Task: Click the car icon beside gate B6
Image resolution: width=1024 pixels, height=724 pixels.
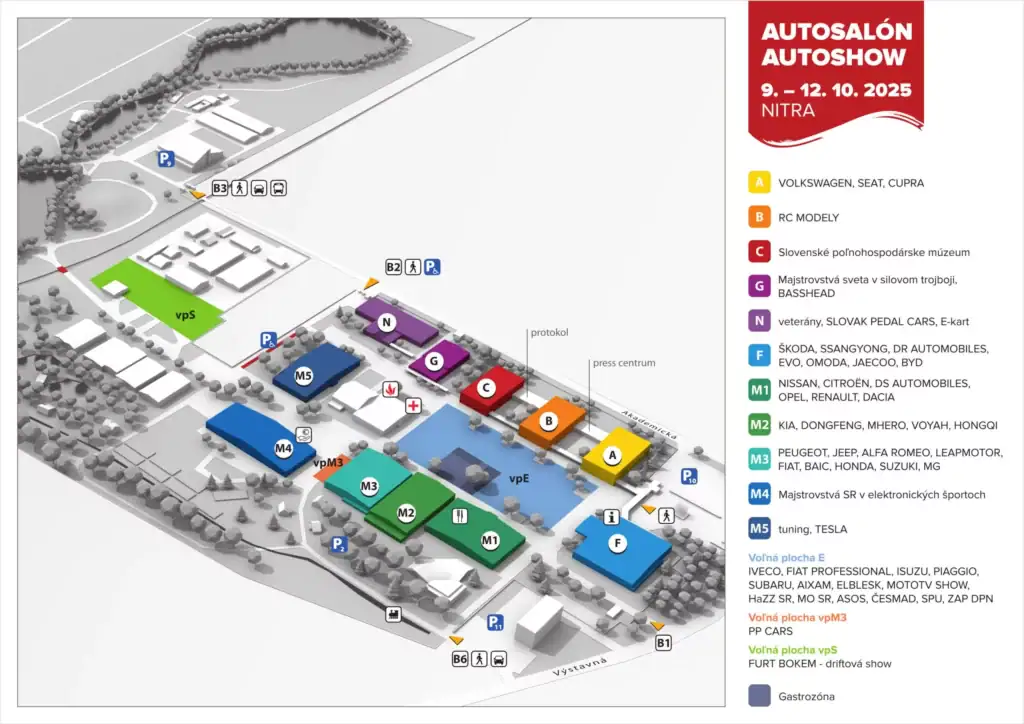Action: tap(499, 658)
